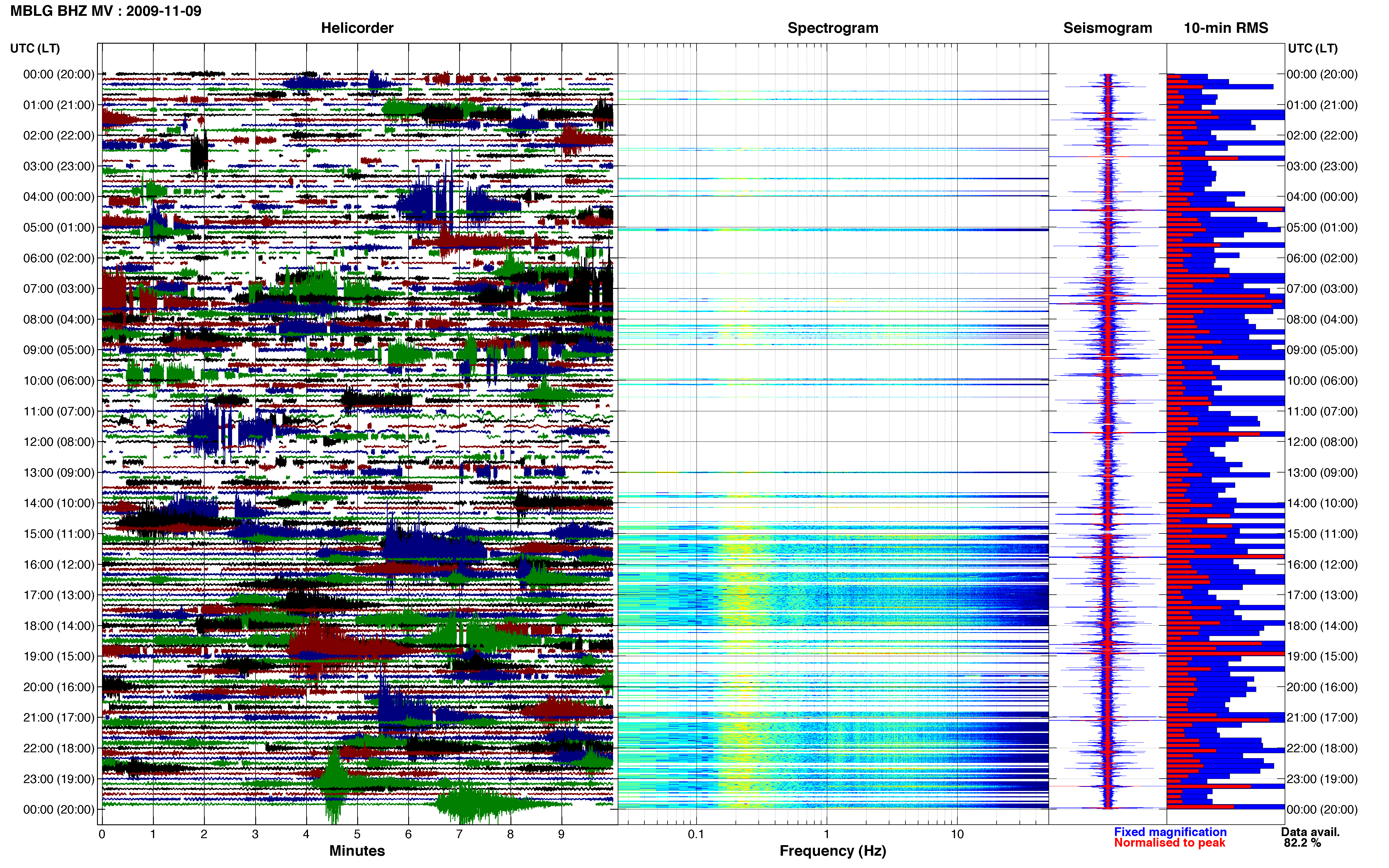The width and height of the screenshot is (1389, 868).
Task: Click left time label '10:00 (06:00)'
Action: tap(59, 381)
